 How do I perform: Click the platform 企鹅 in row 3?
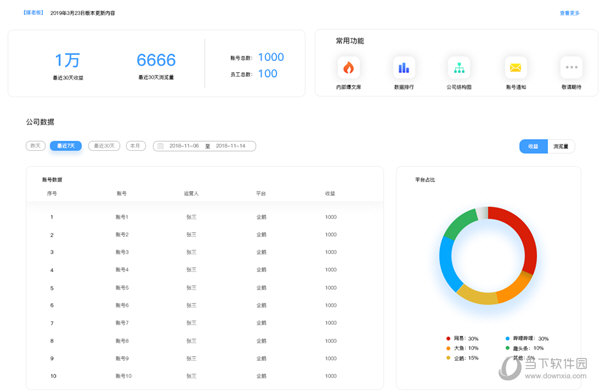(261, 252)
